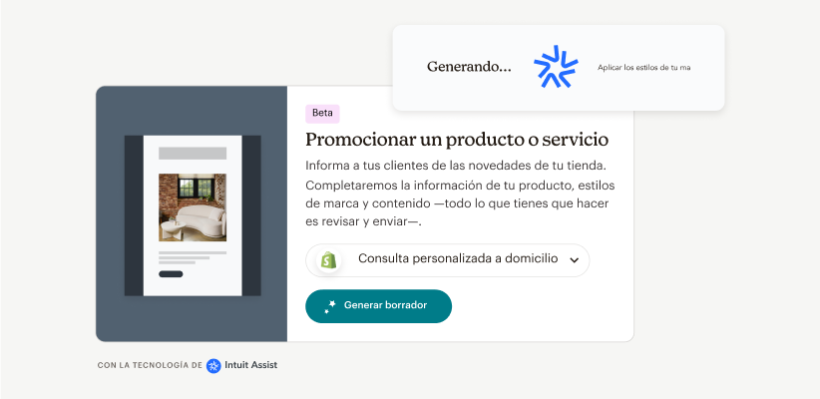Click the Informa a tus clientes description line

tap(455, 166)
